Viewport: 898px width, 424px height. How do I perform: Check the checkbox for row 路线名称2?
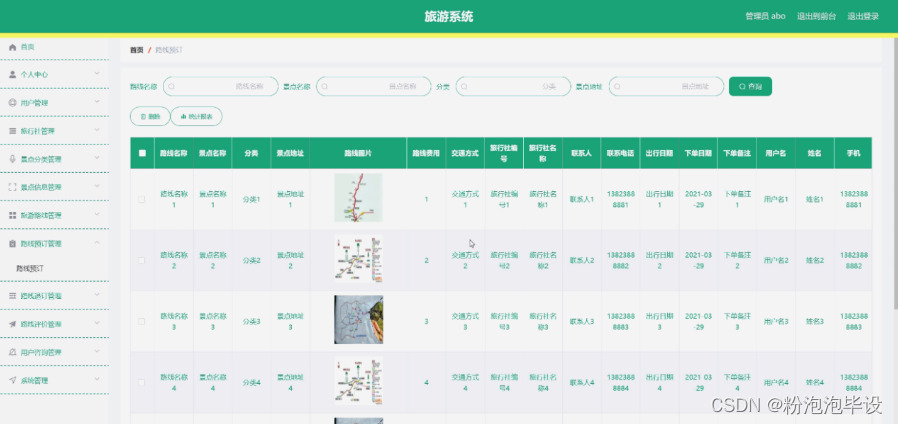coord(142,260)
